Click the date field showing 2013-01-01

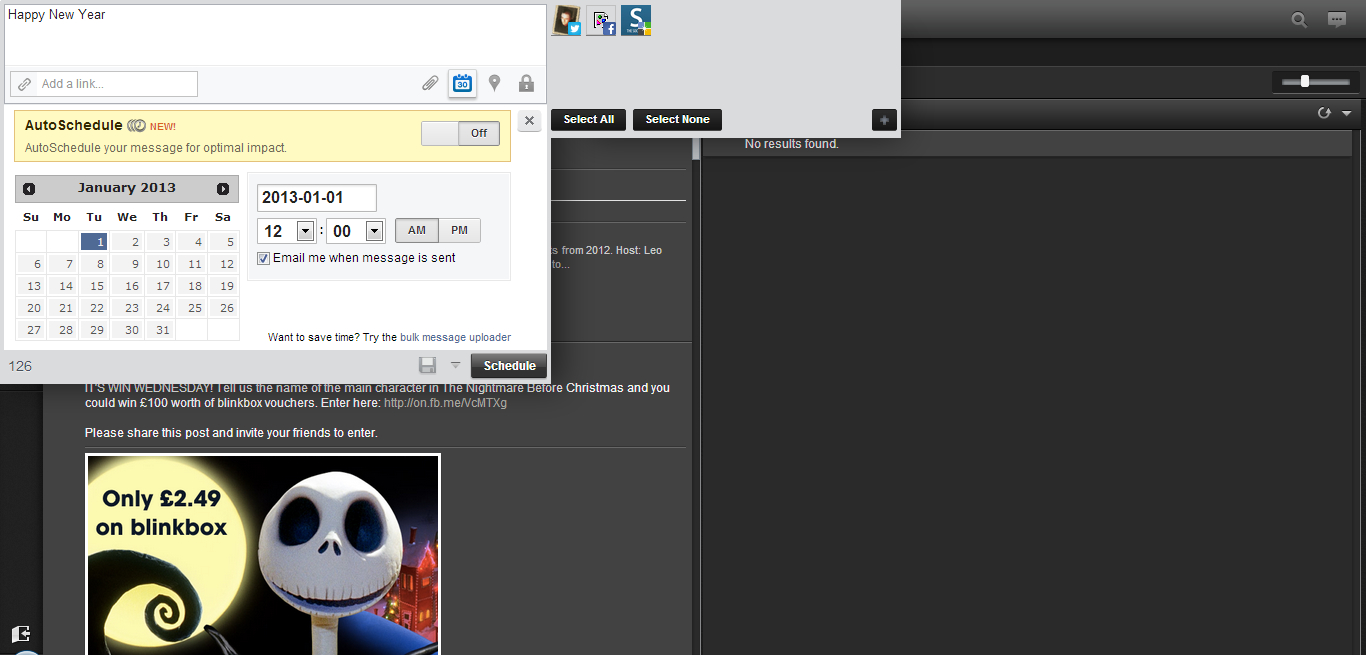(x=316, y=198)
